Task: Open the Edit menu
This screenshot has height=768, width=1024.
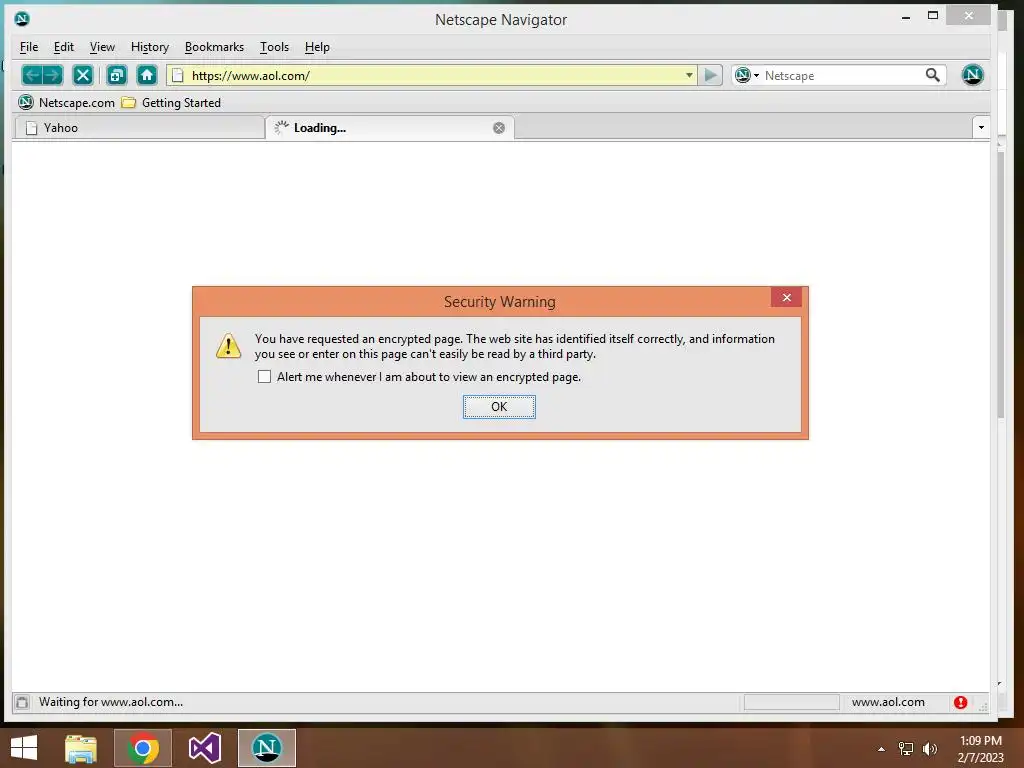Action: pos(63,47)
